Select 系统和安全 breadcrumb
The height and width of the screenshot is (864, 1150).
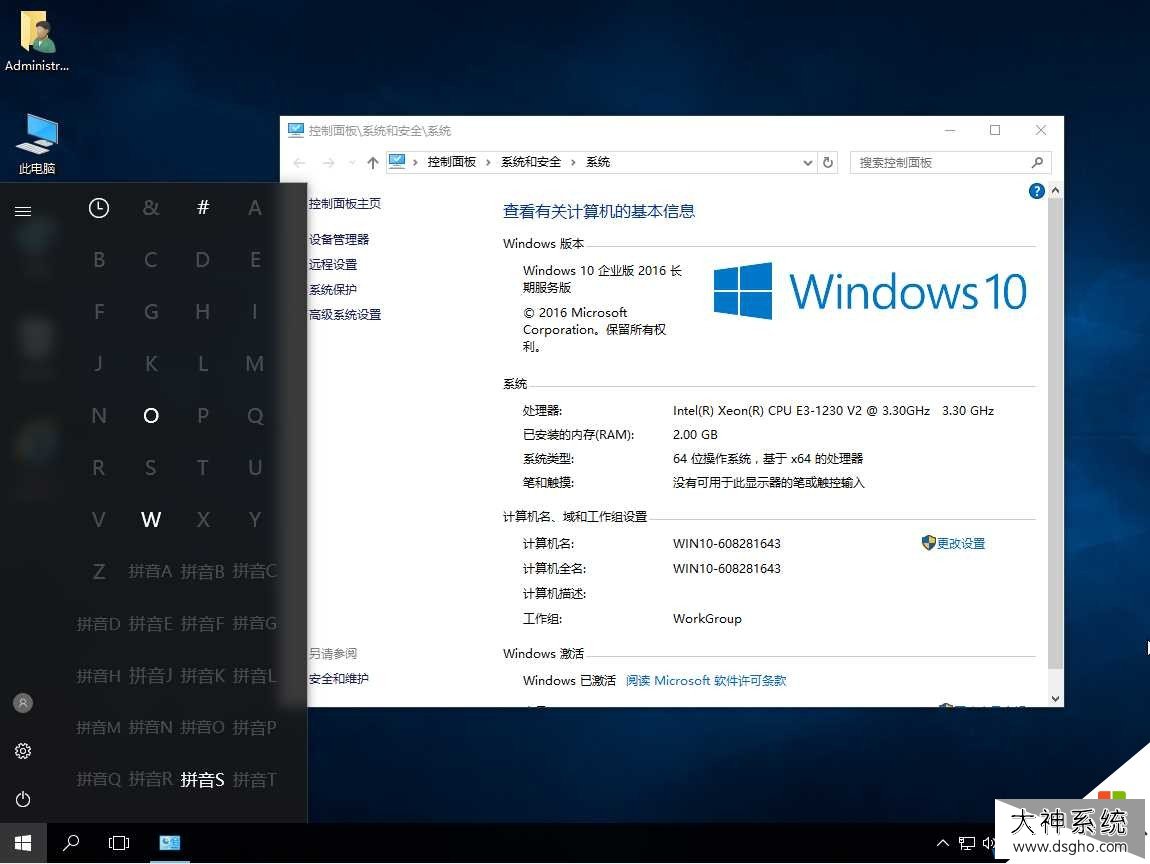pos(531,162)
